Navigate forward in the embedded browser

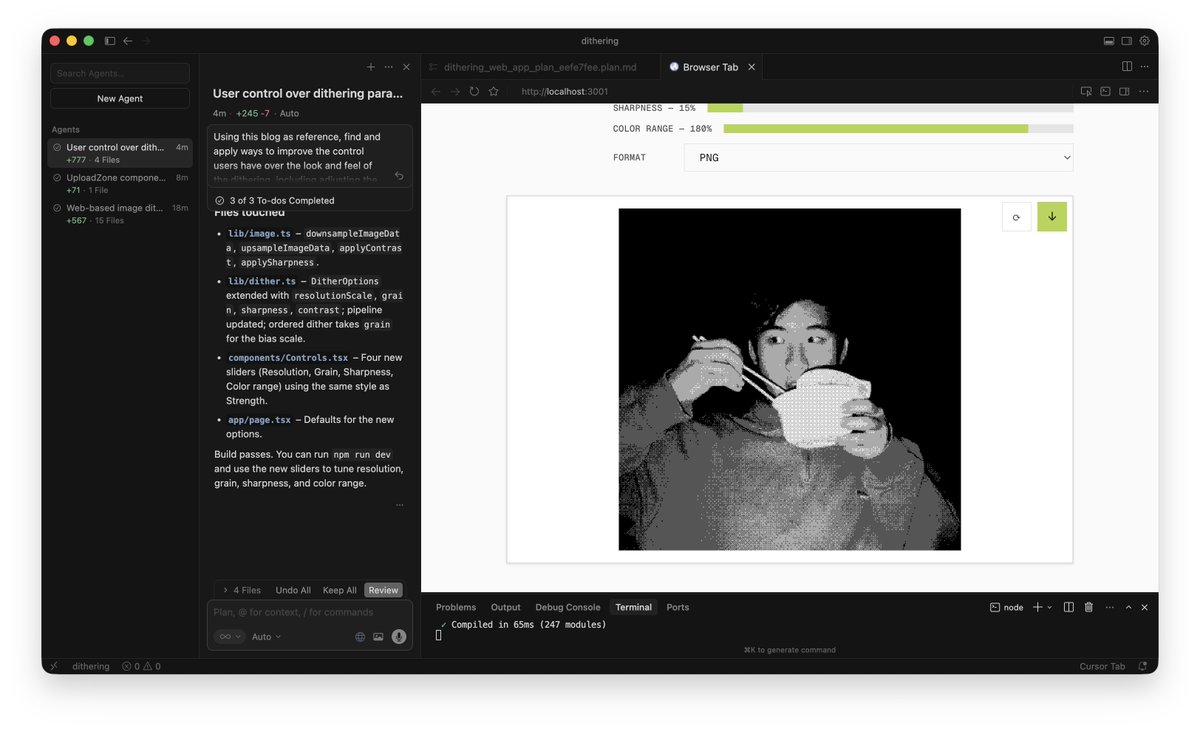tap(455, 91)
